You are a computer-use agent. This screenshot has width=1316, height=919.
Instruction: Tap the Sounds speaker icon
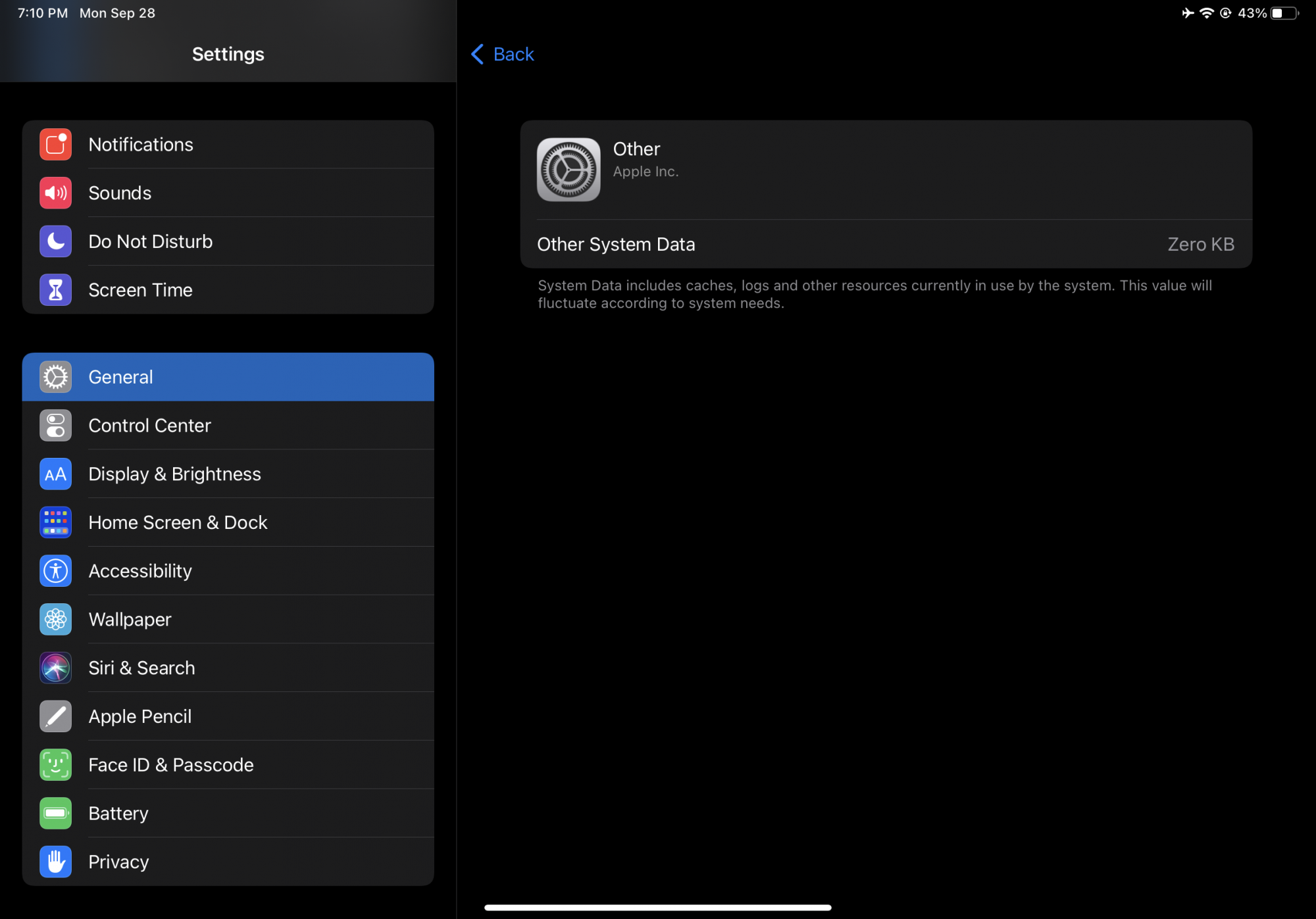[55, 193]
